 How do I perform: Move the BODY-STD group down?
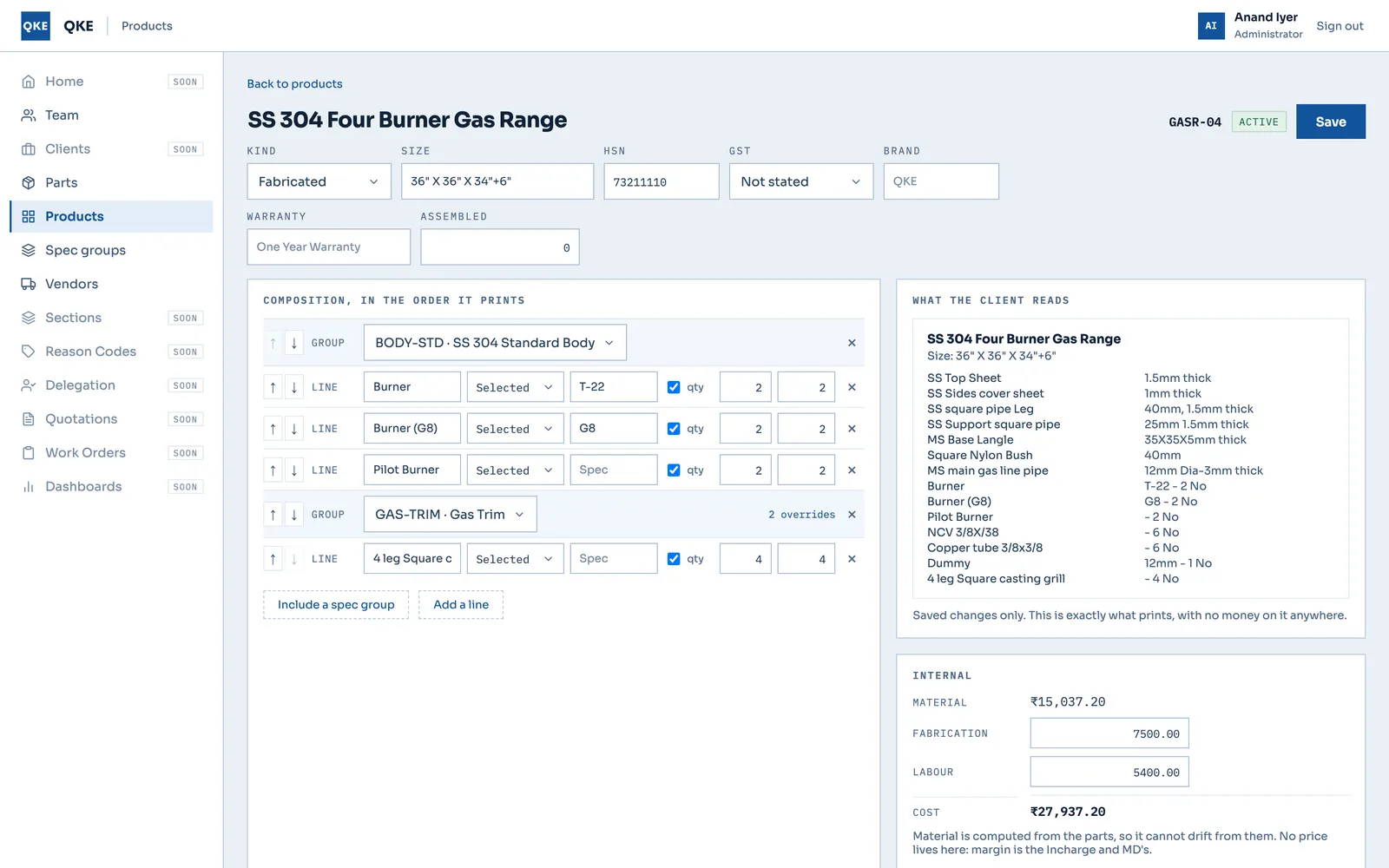point(294,343)
